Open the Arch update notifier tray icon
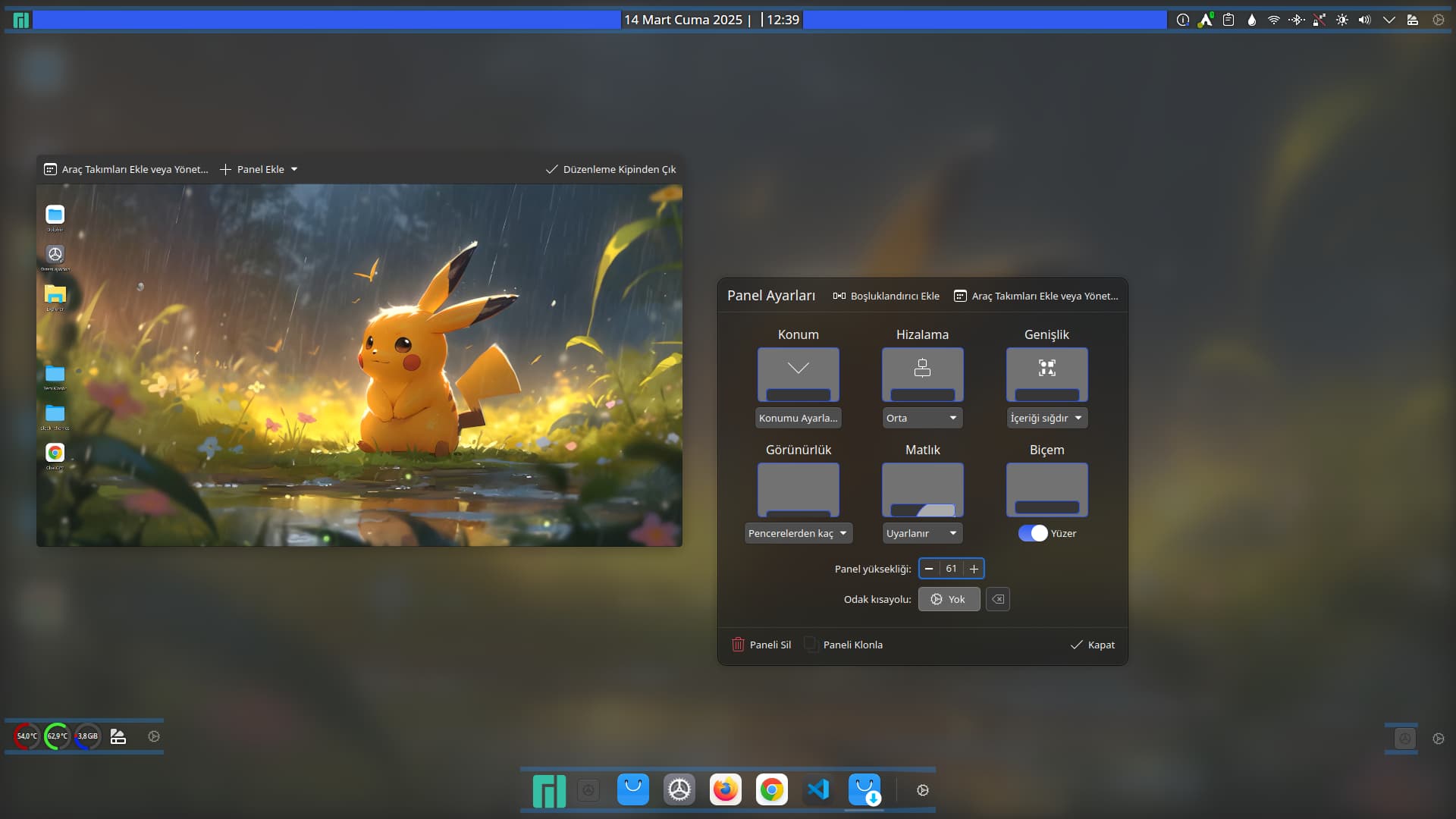The width and height of the screenshot is (1456, 819). coord(1205,20)
